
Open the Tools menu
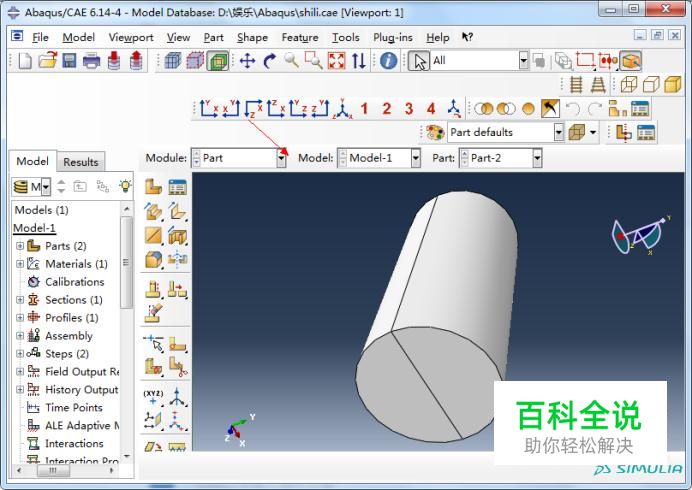click(x=346, y=38)
